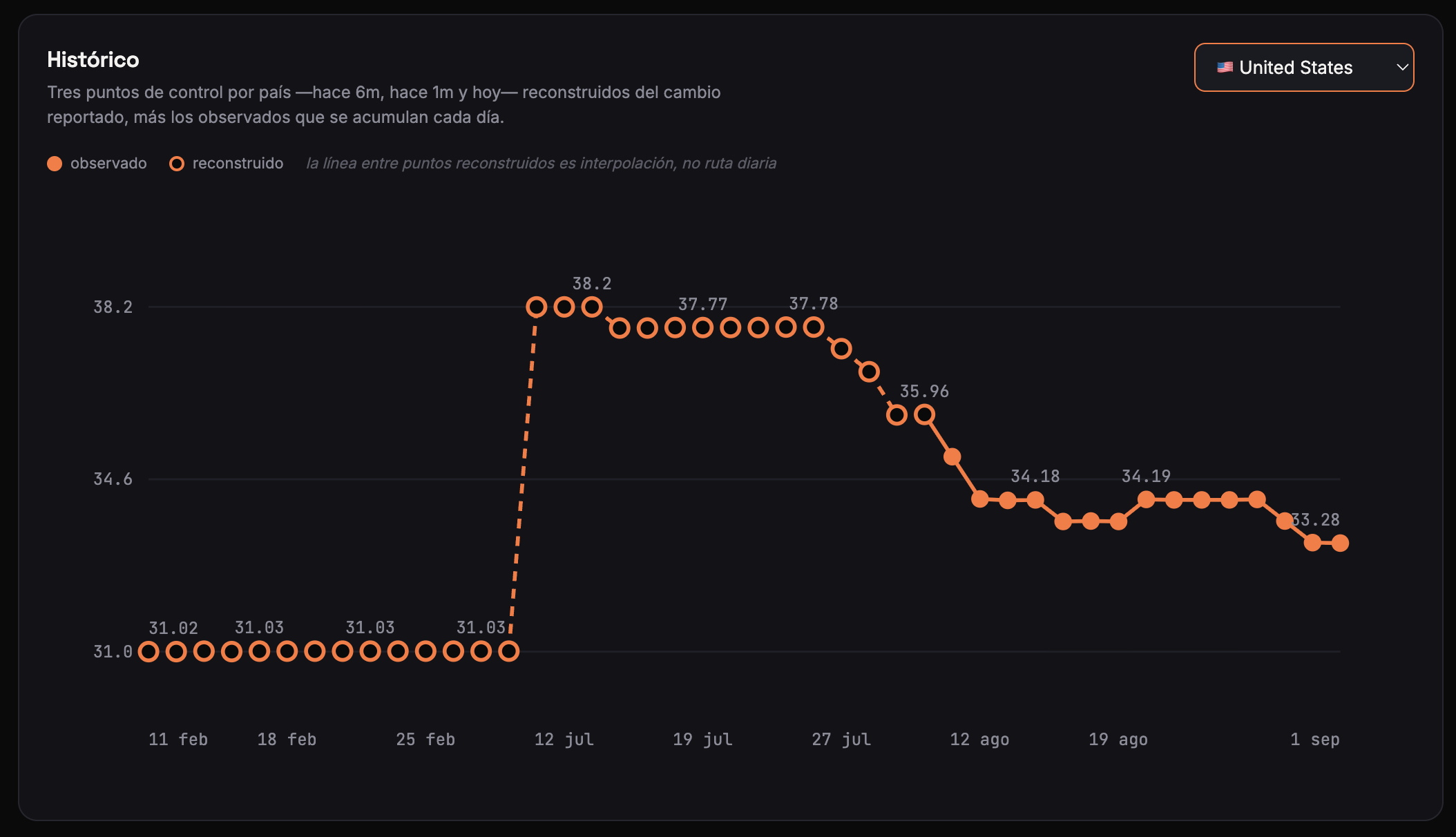The image size is (1456, 837).
Task: Click the 12 jul x-axis label
Action: (x=564, y=740)
